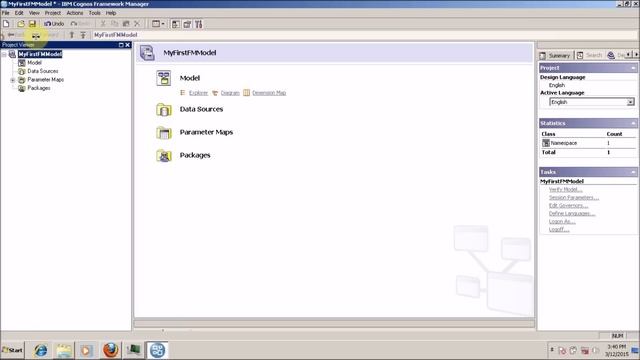
Task: Collapse the MyFirstFMModel tree root node
Action: coord(4,54)
